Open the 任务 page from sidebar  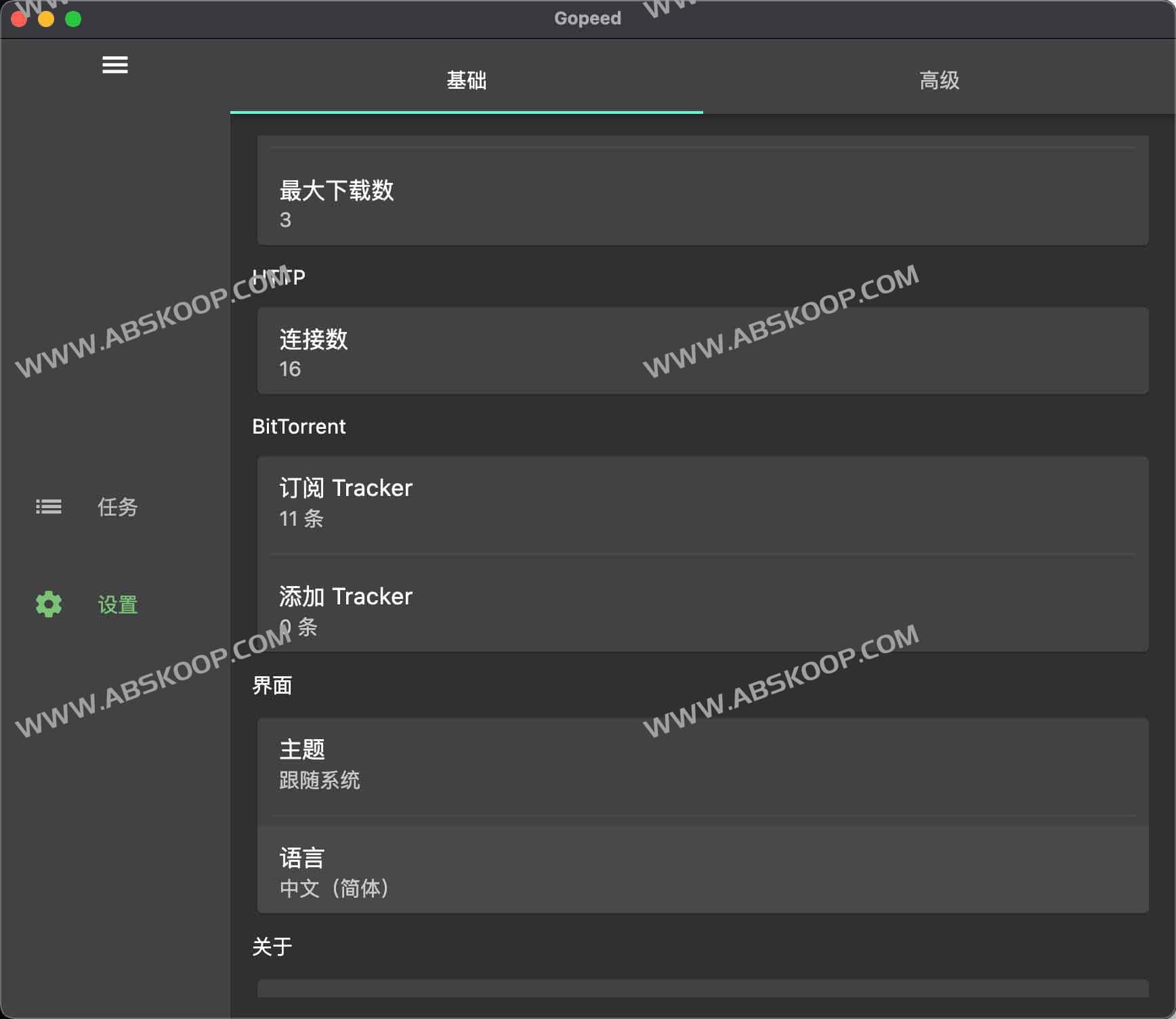click(x=117, y=507)
